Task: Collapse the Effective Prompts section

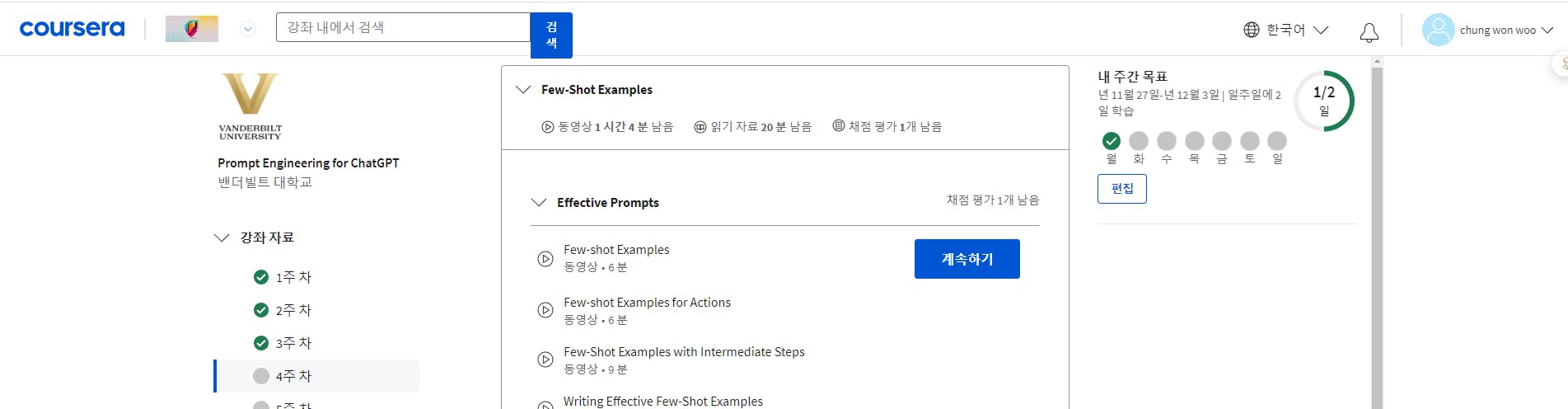Action: 539,202
